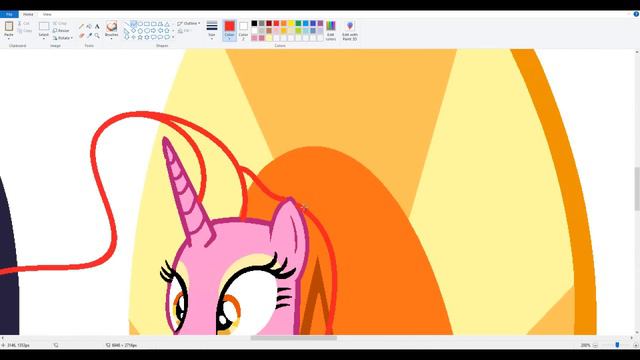Click the Edit colors button
This screenshot has height=360, width=640.
[x=331, y=30]
